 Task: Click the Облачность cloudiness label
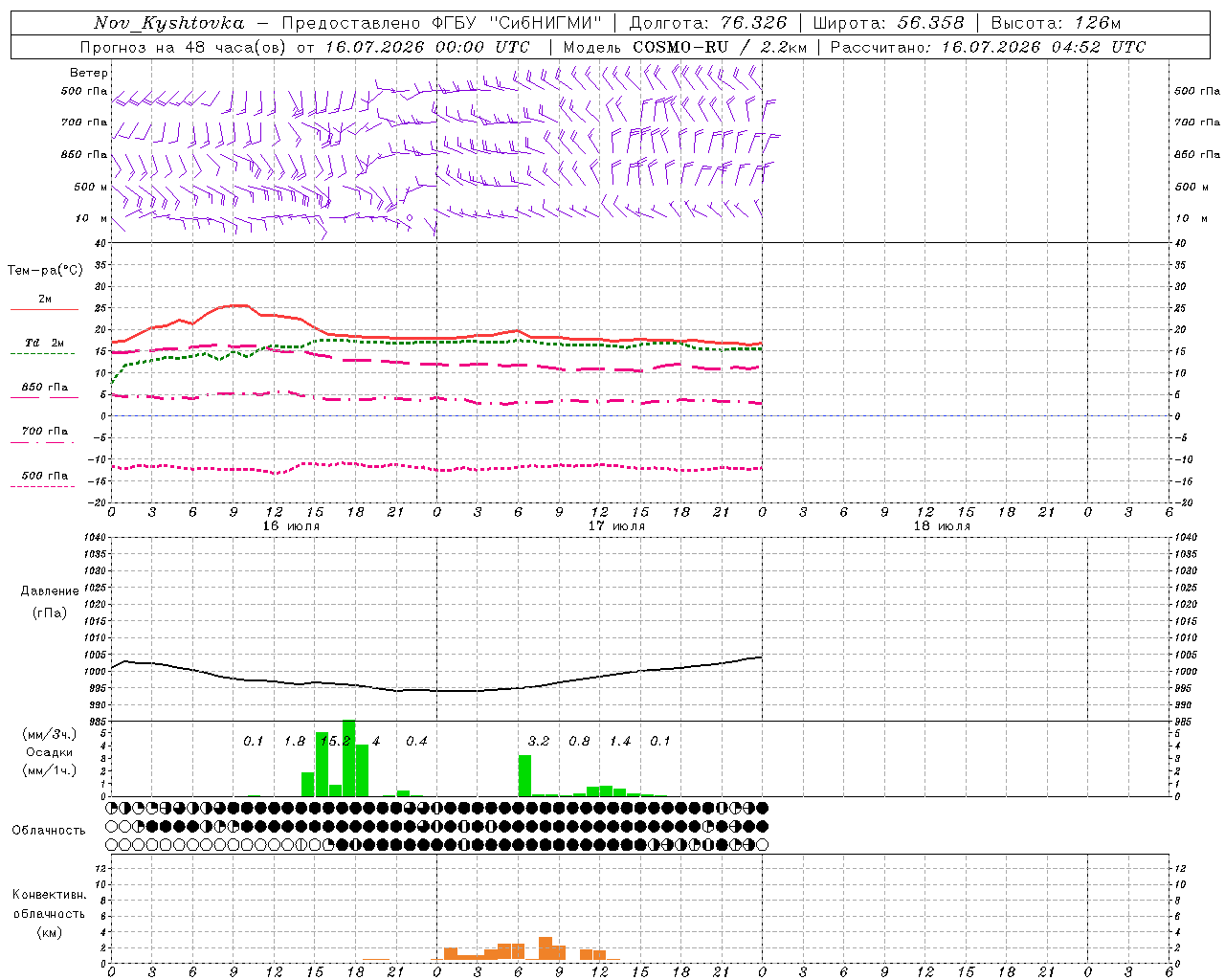(x=49, y=830)
